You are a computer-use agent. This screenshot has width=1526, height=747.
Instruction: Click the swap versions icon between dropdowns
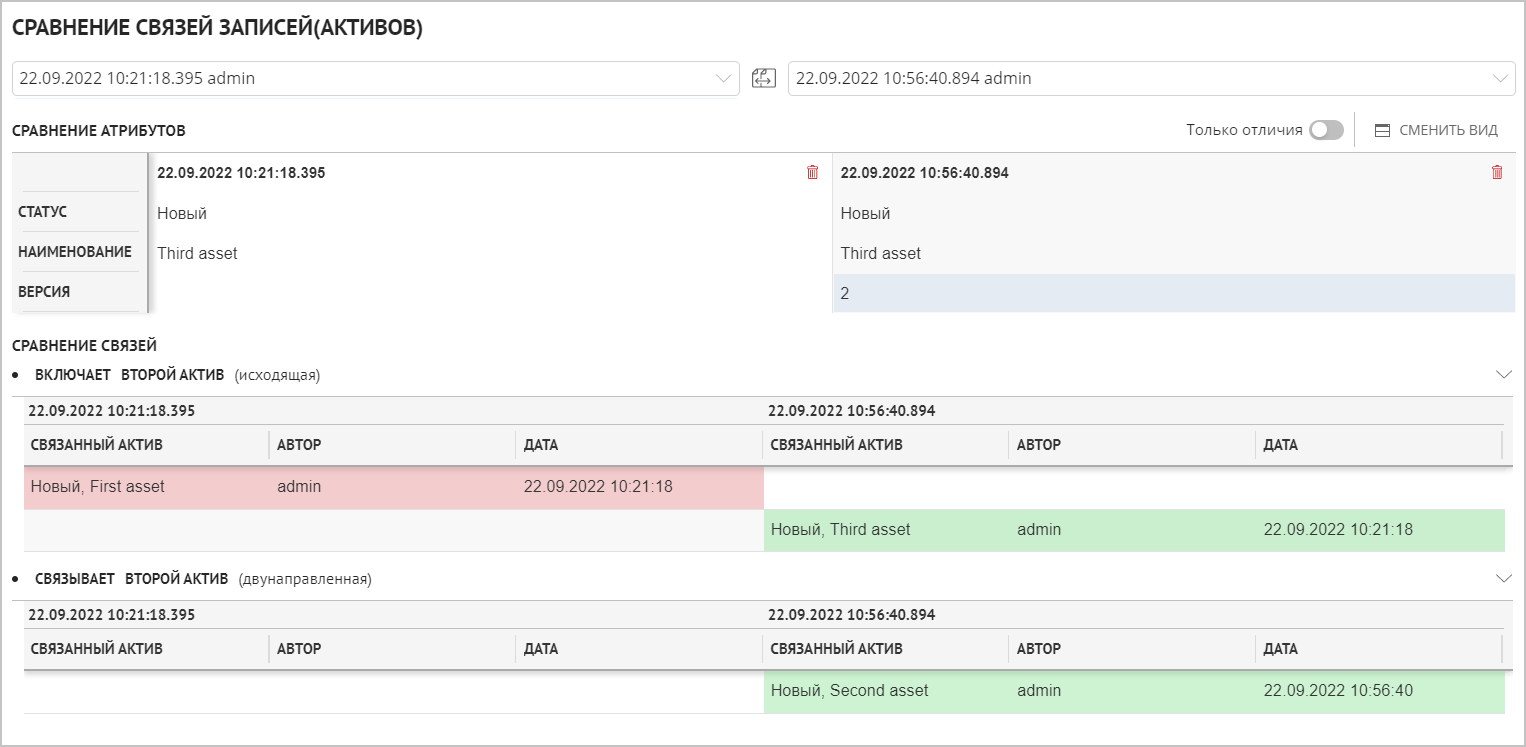[764, 78]
